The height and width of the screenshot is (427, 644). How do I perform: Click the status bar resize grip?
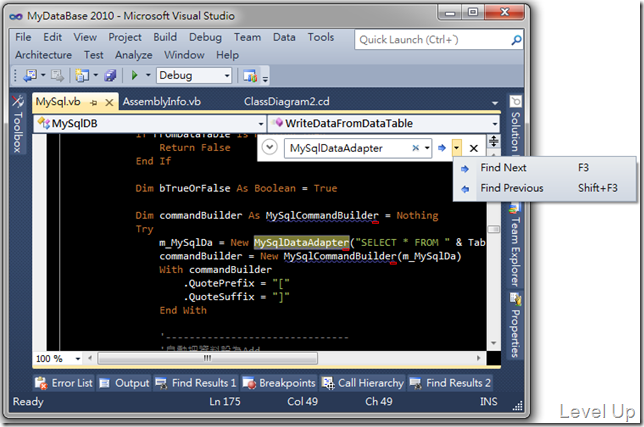coord(518,406)
